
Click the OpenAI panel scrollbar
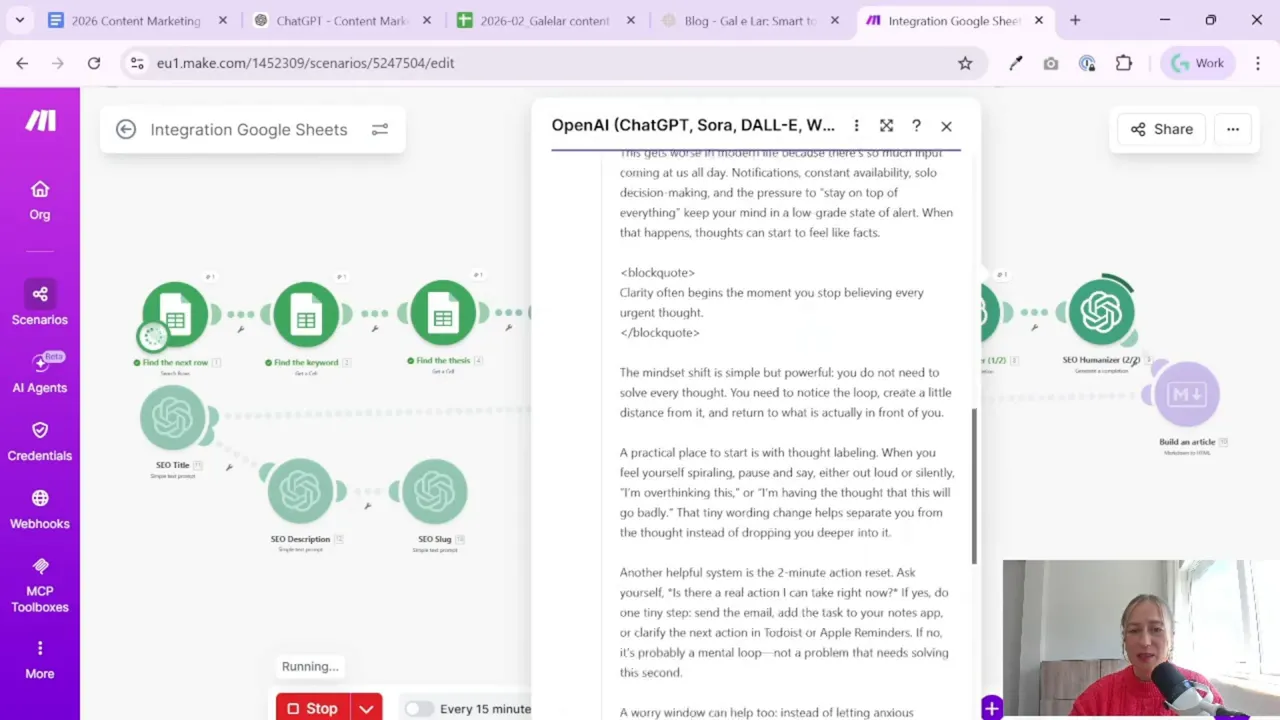point(974,485)
